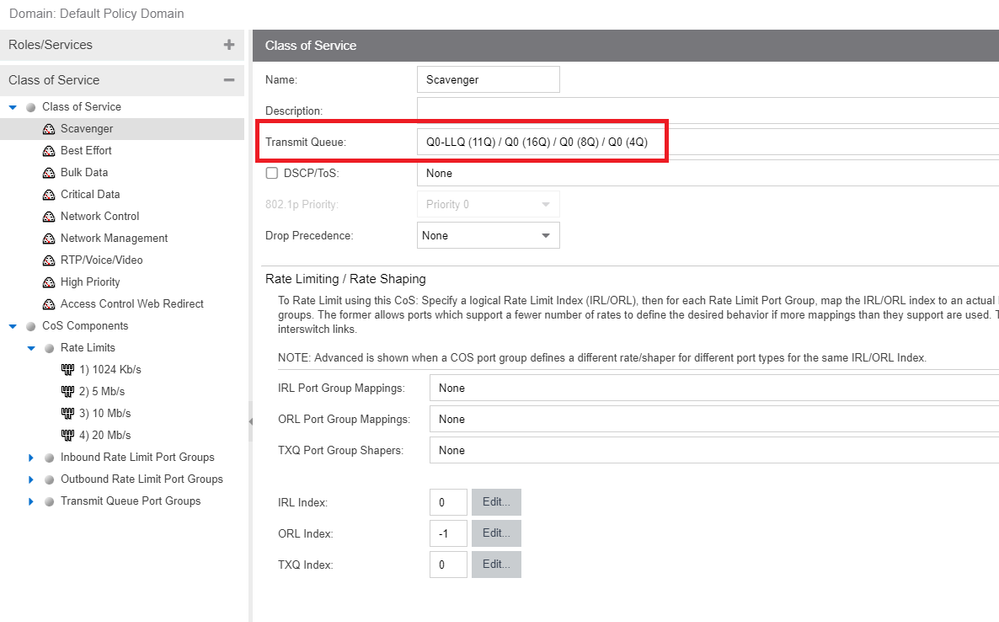This screenshot has width=999, height=622.
Task: Collapse the Class of Service panel header
Action: 229,80
